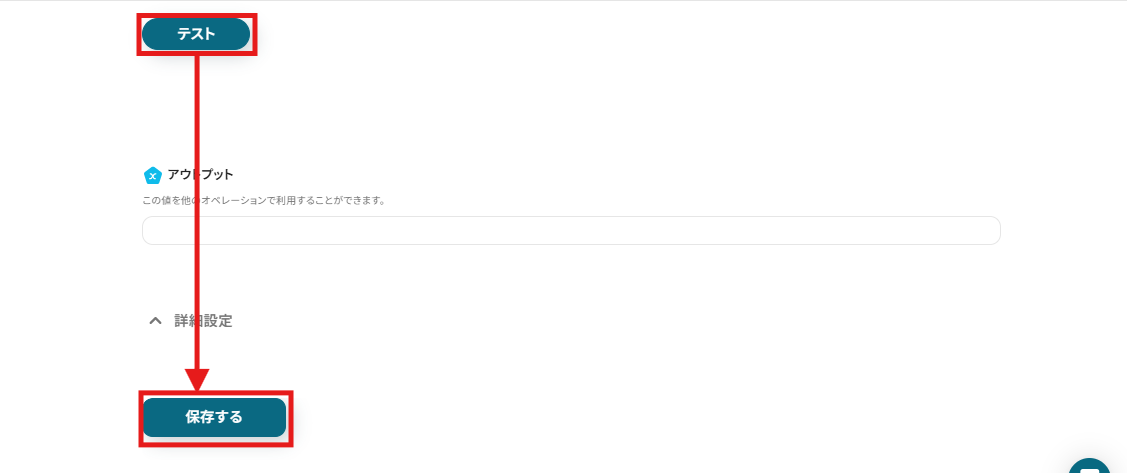
Task: Click the x symbol inside the pentagon icon
Action: [x=152, y=176]
